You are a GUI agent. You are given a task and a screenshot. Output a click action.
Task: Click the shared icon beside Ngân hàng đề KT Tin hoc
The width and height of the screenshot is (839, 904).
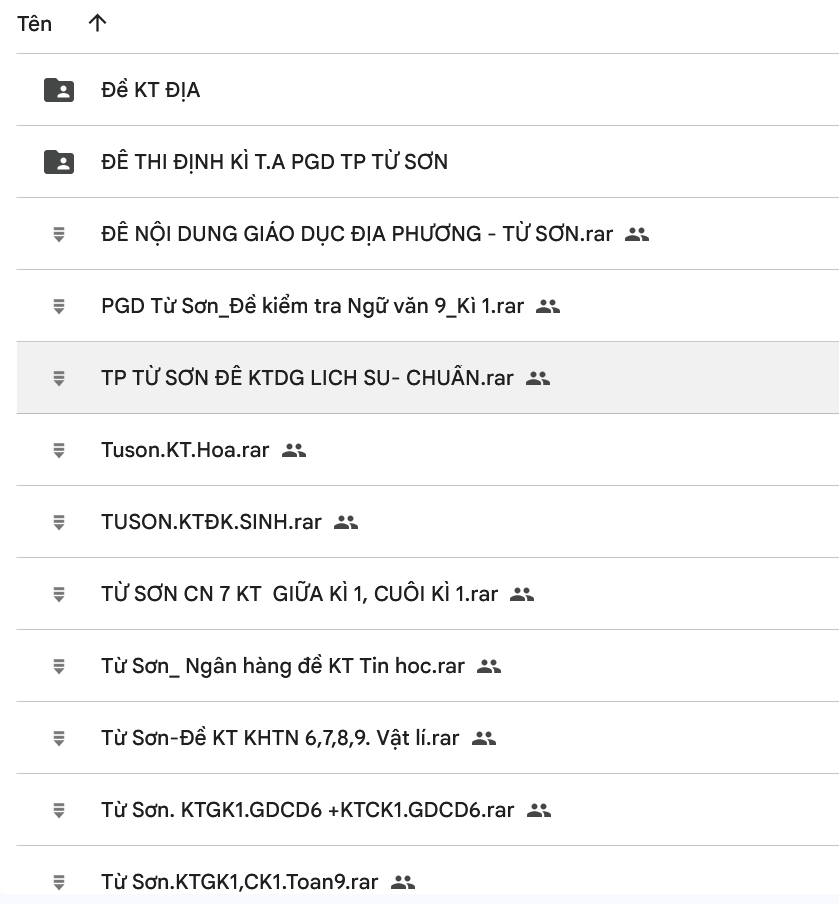[x=489, y=666]
